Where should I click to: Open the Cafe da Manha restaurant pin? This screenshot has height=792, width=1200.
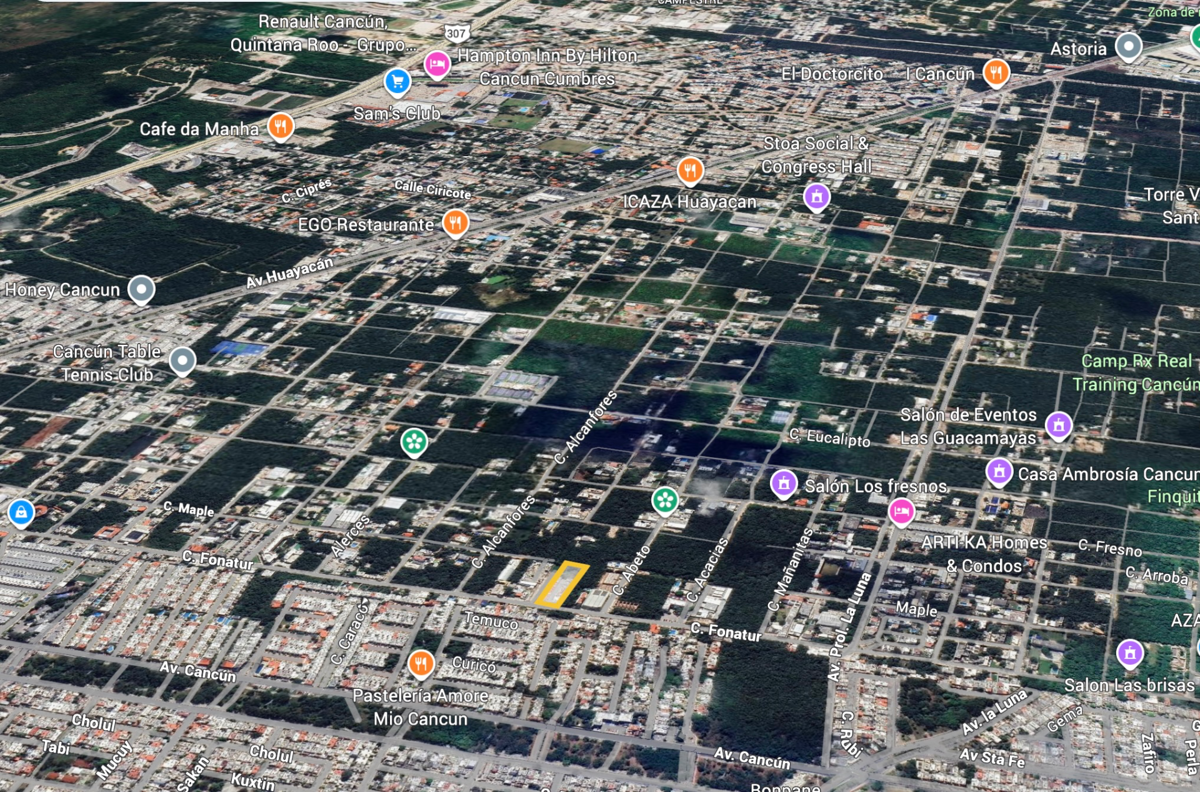pos(281,127)
